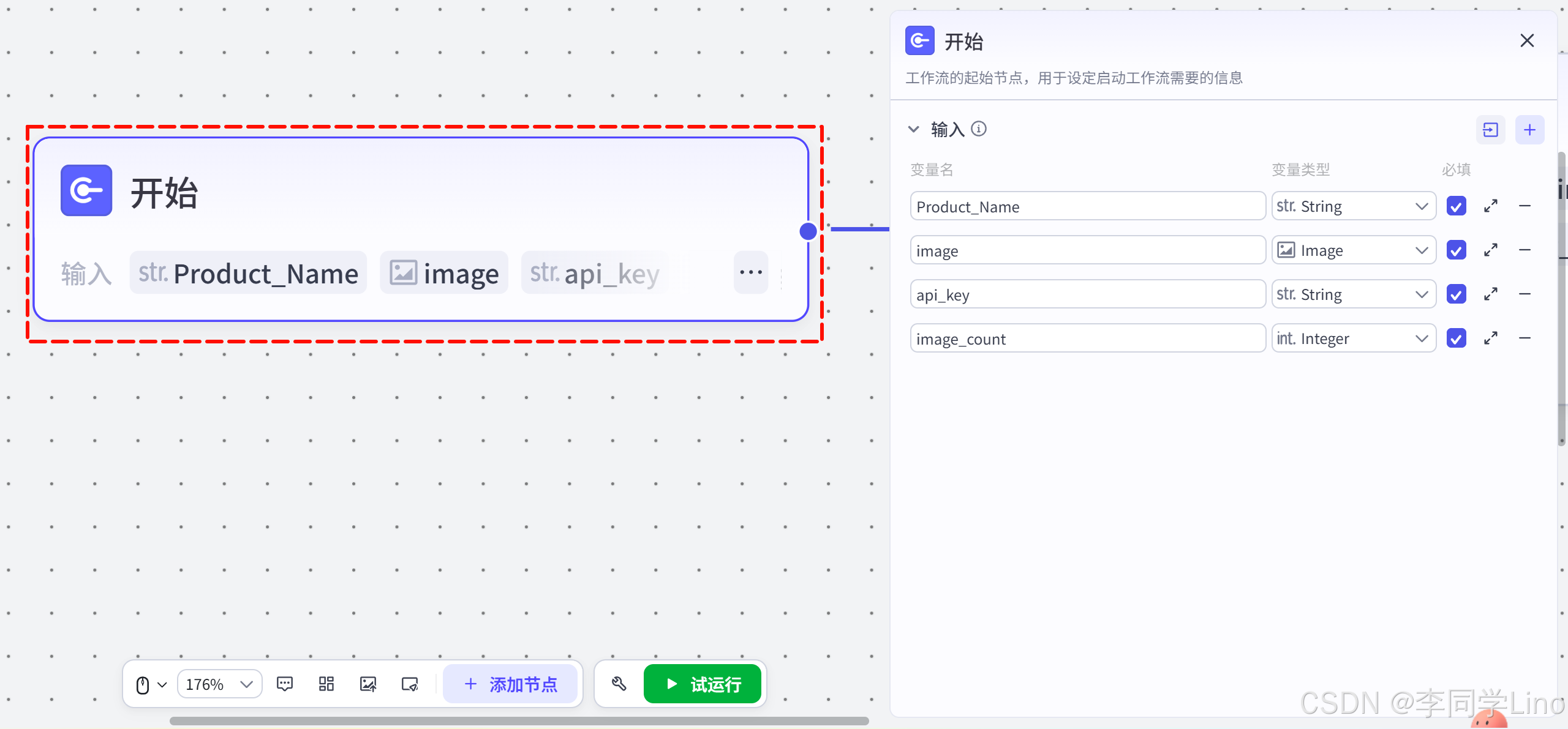Click the green 试运行 button

pos(702,684)
